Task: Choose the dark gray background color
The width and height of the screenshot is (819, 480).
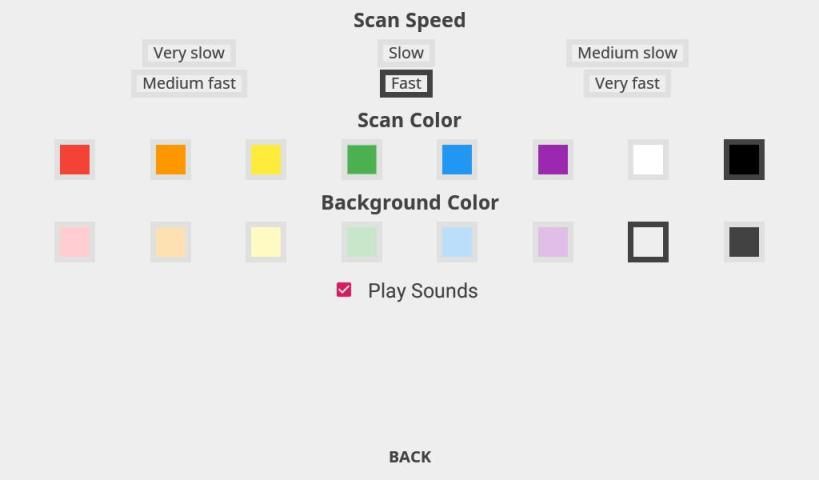Action: coord(744,242)
